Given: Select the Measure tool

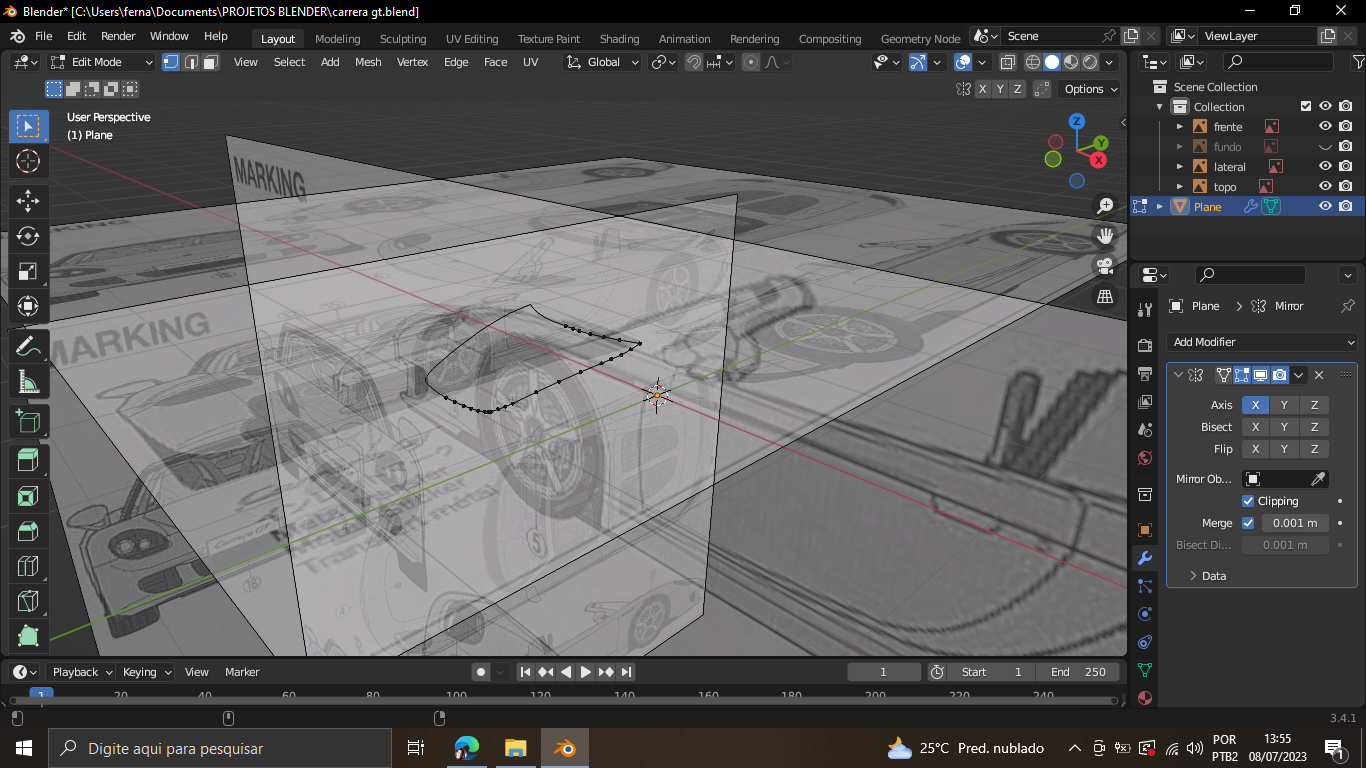Looking at the screenshot, I should pyautogui.click(x=28, y=381).
